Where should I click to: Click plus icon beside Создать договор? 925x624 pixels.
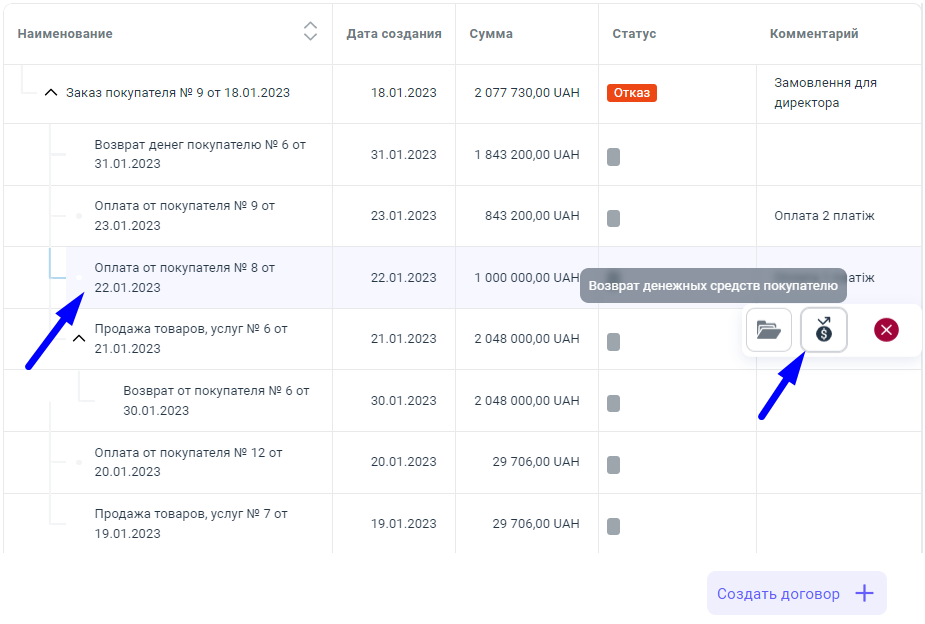coord(865,593)
